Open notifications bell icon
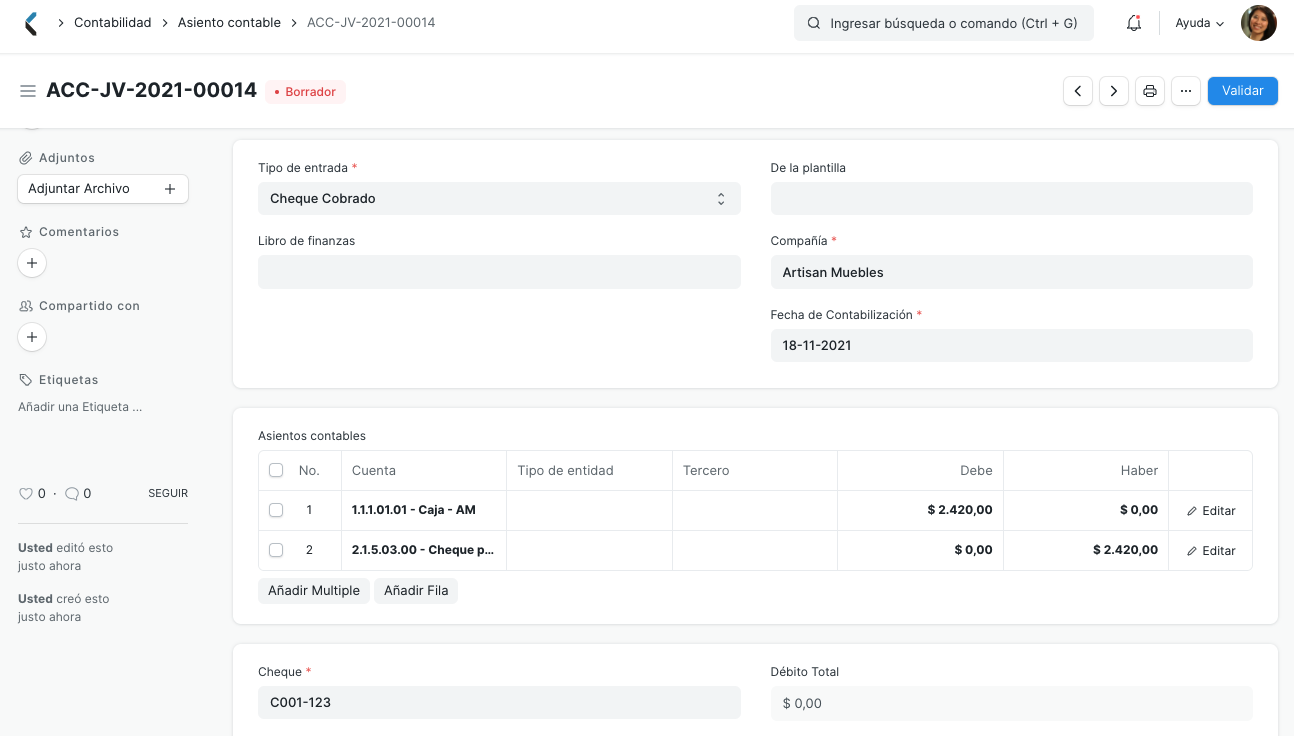Viewport: 1294px width, 736px height. click(x=1133, y=23)
